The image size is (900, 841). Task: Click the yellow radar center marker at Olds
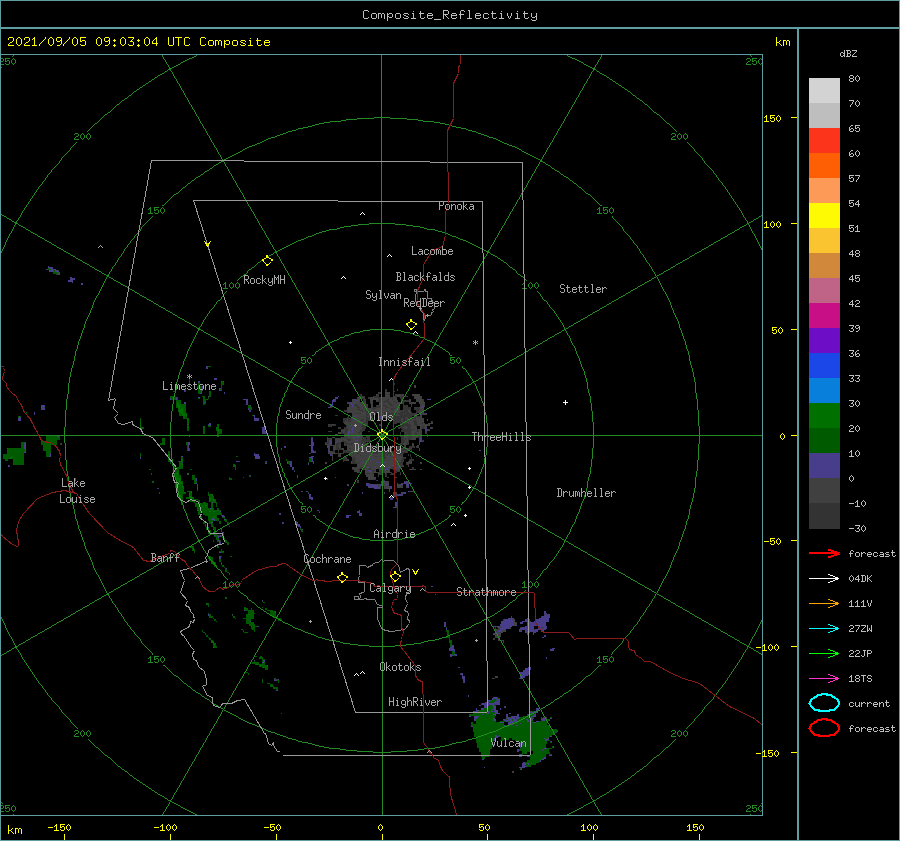(382, 435)
